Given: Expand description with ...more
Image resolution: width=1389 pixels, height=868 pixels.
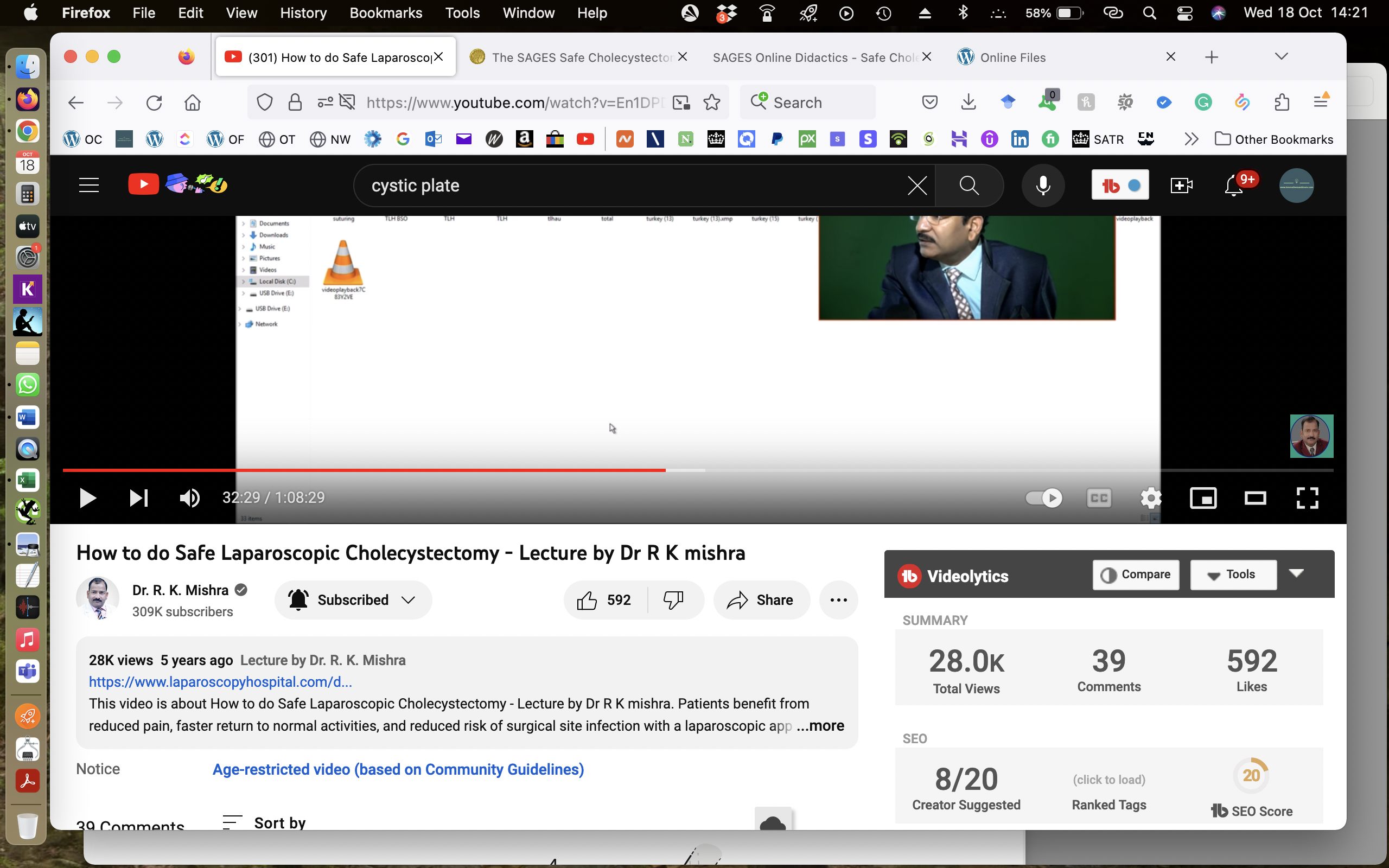Looking at the screenshot, I should point(820,726).
